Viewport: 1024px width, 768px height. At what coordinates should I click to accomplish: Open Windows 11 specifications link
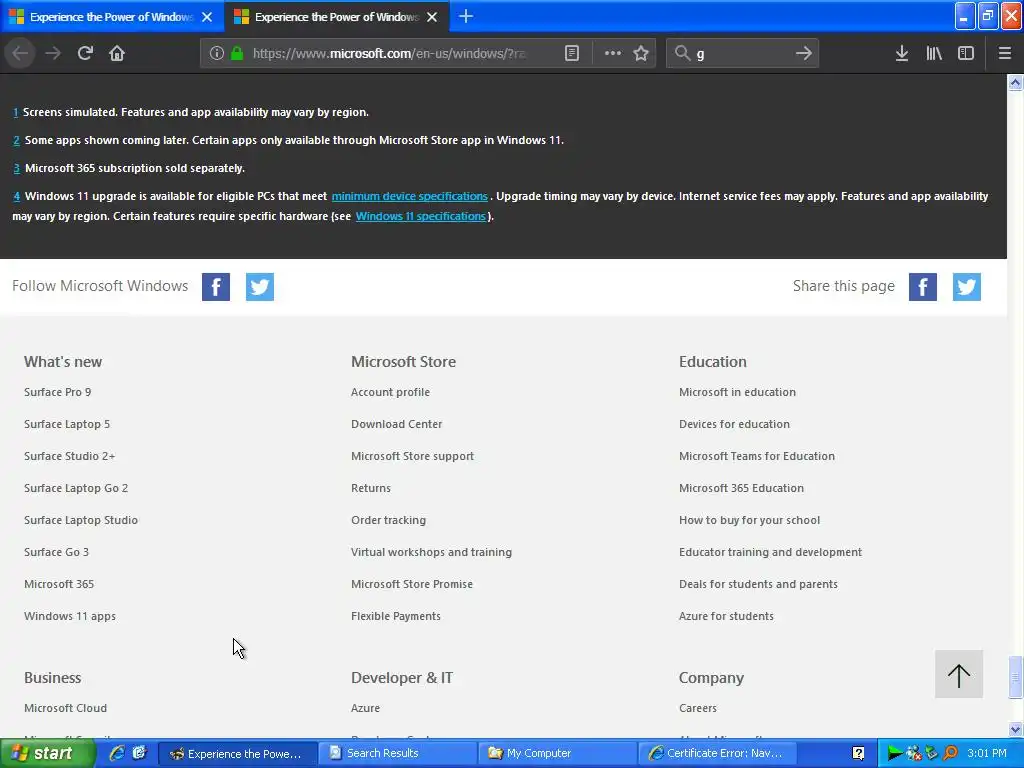pos(421,216)
